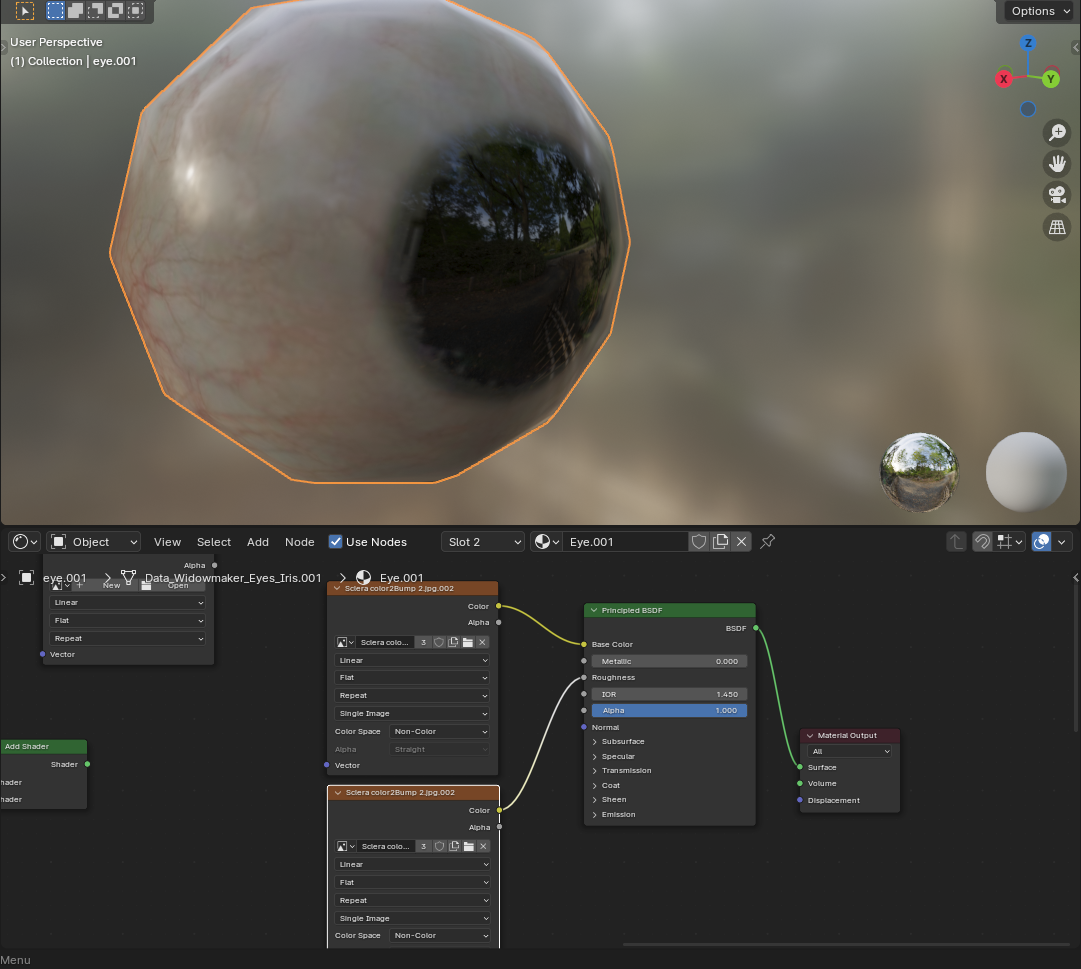1081x969 pixels.
Task: Pin the node tree with the pin icon
Action: point(767,542)
